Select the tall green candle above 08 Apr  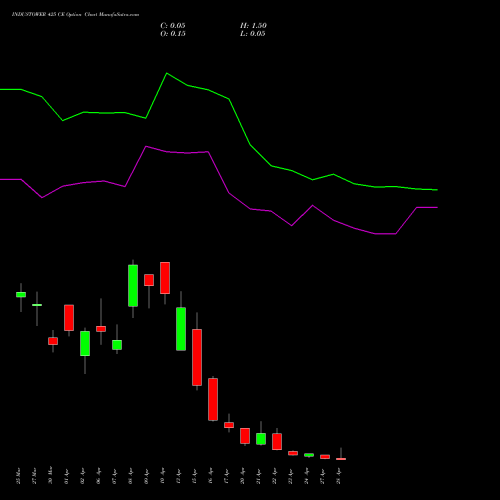coord(133,286)
